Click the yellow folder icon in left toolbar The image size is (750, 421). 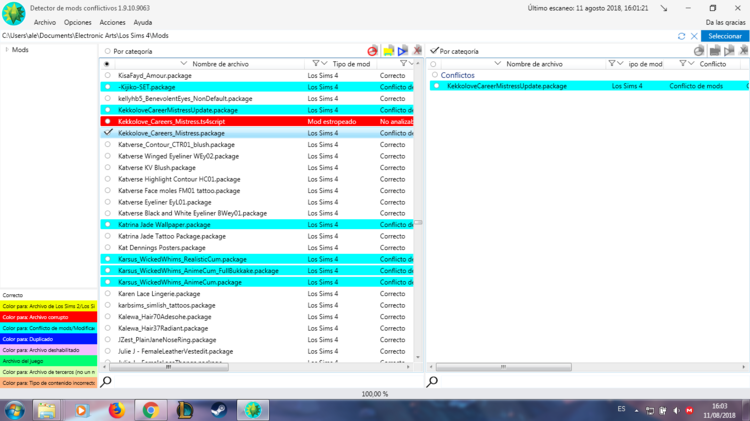coord(388,51)
